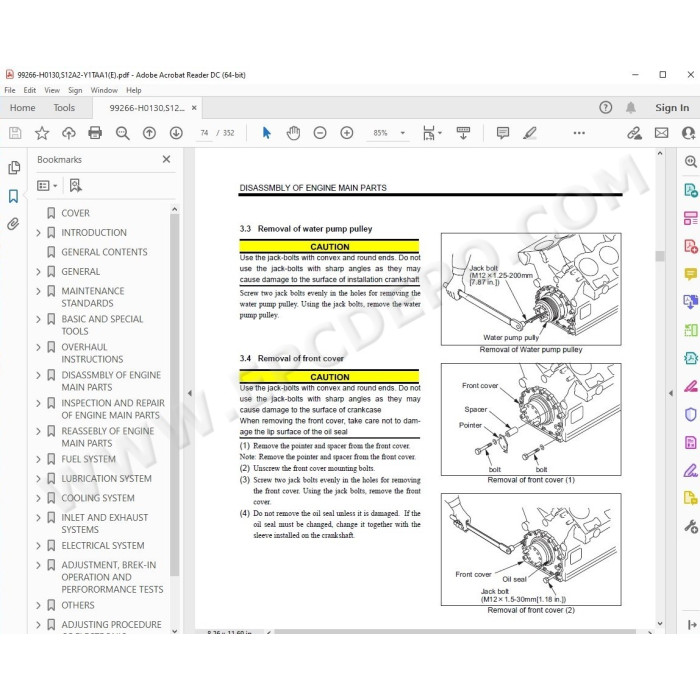Viewport: 700px width, 700px height.
Task: Expand right tools pane bottom arrow
Action: (692, 625)
